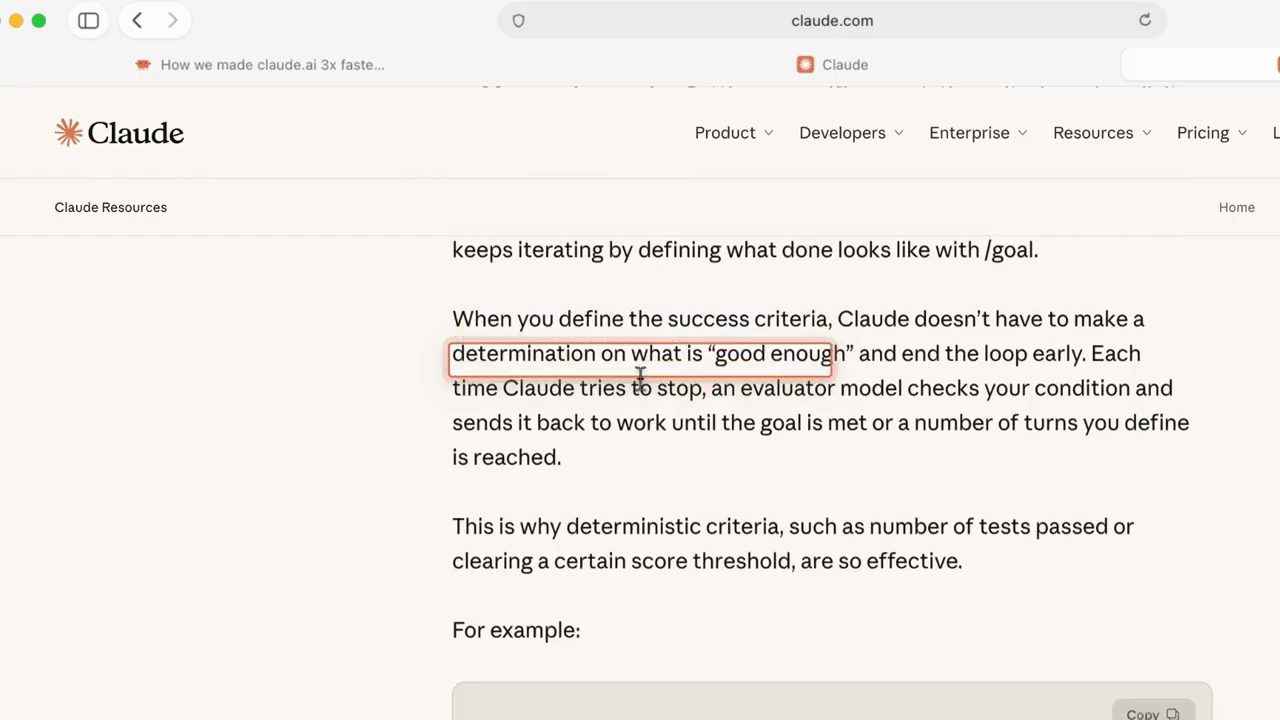Viewport: 1280px width, 720px height.
Task: Click the line starting 'This is why deterministic criteria'
Action: click(793, 526)
